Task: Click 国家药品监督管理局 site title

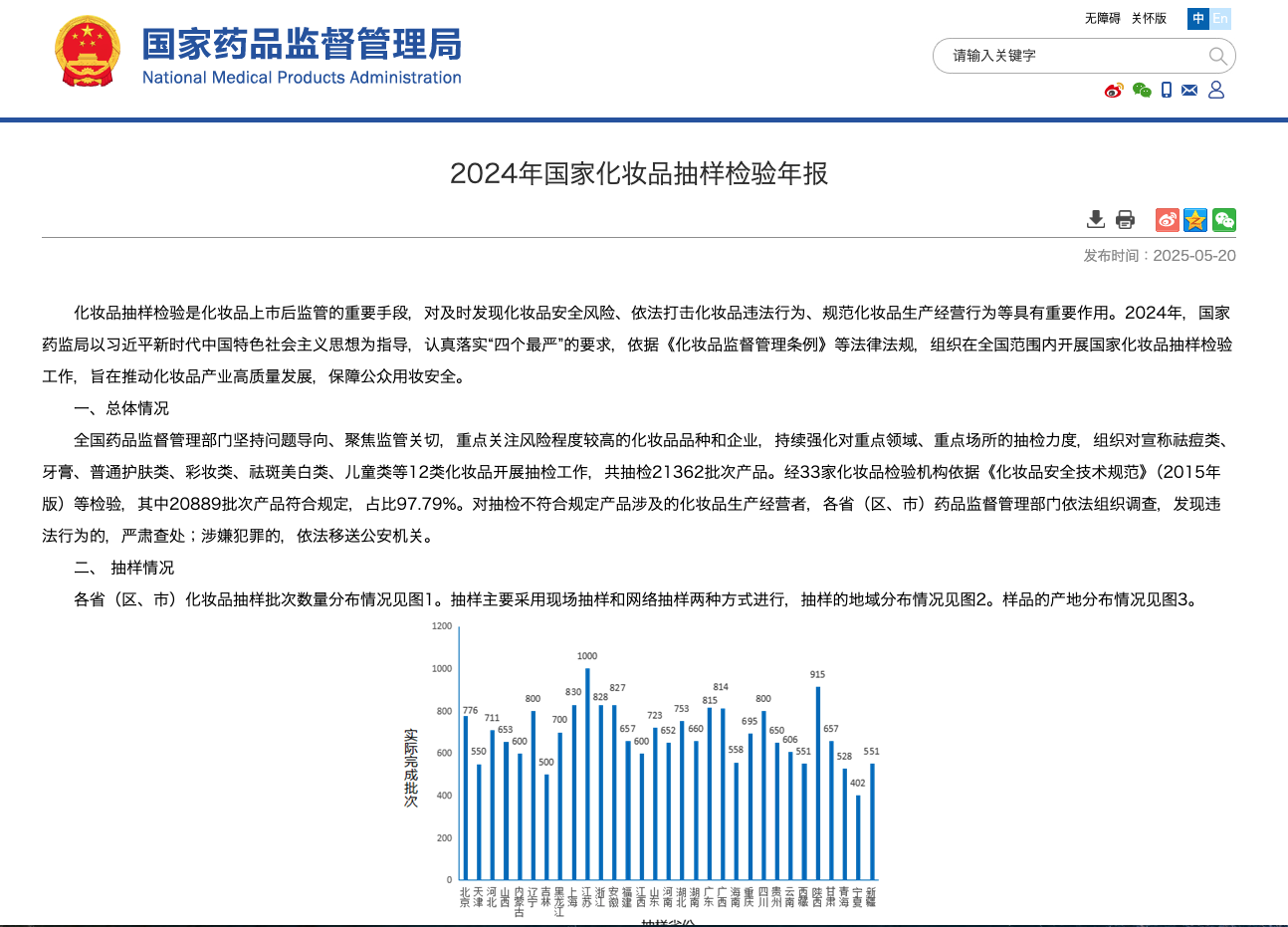Action: tap(302, 45)
